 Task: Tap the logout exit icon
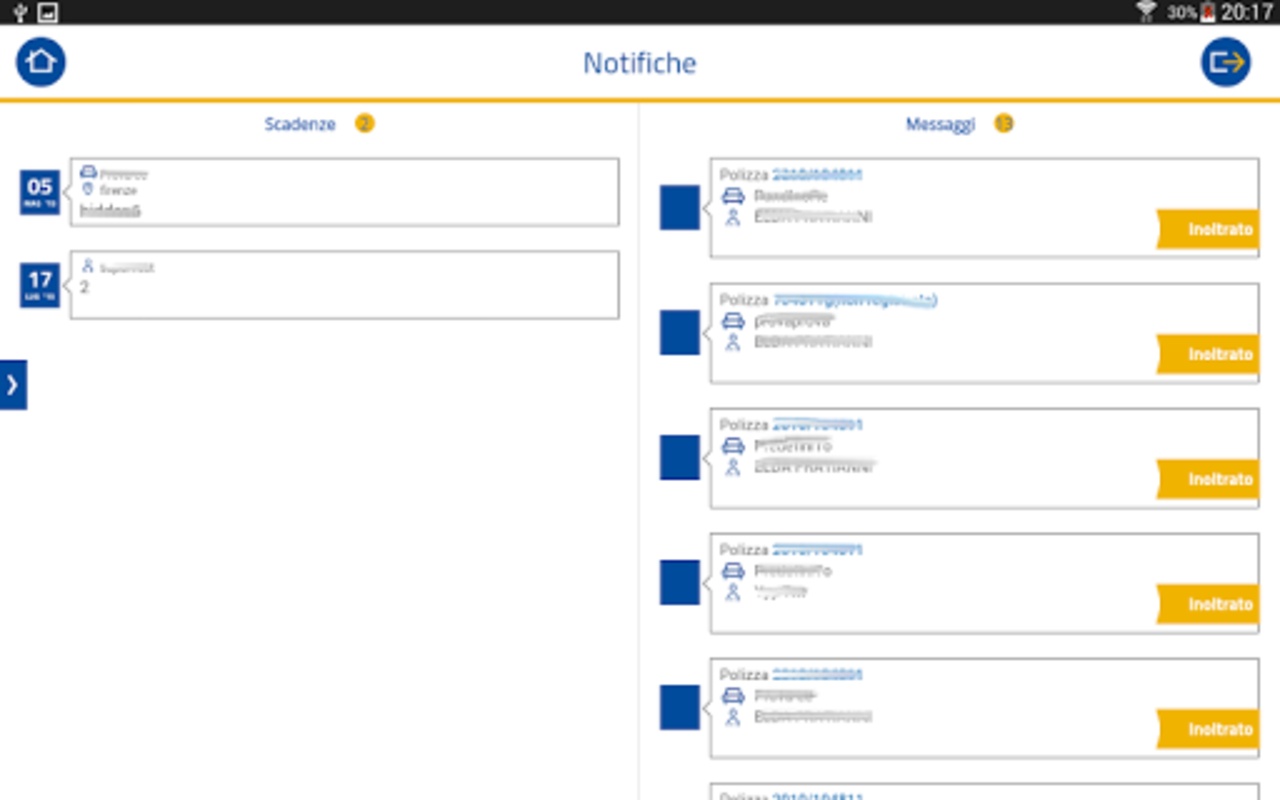tap(1225, 62)
